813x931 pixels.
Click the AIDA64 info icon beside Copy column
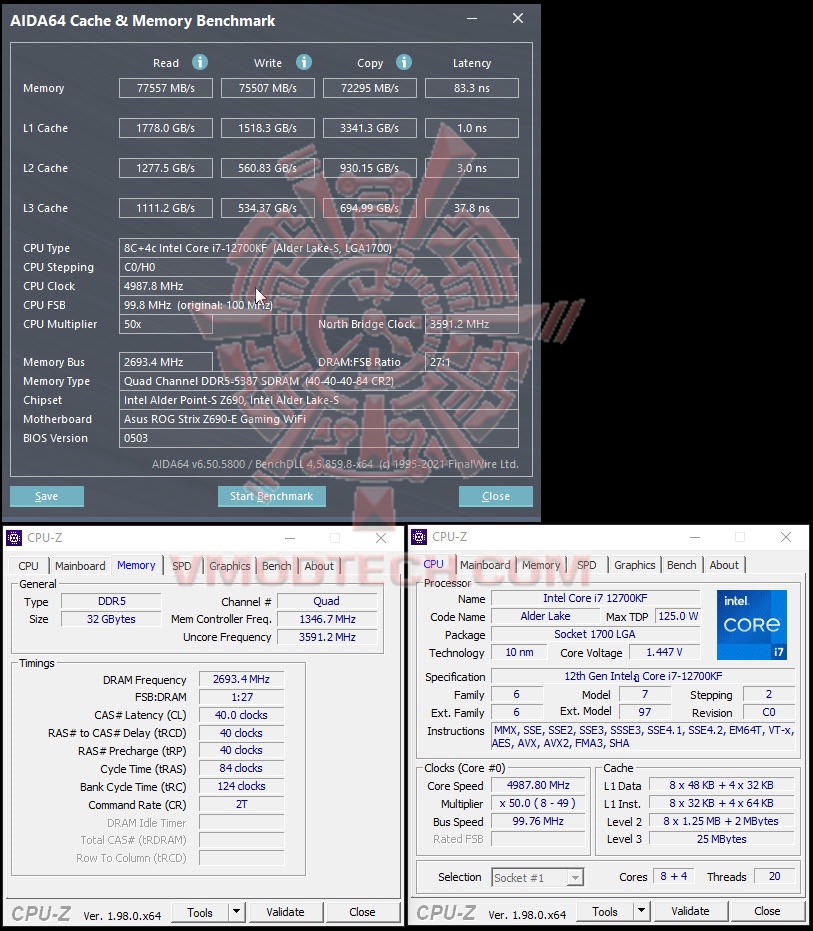(x=404, y=62)
